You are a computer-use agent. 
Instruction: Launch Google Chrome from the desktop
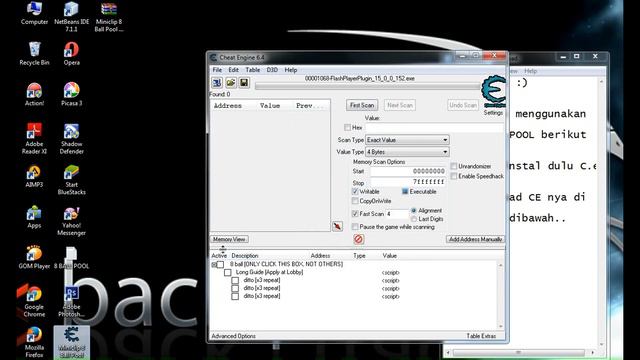click(34, 302)
